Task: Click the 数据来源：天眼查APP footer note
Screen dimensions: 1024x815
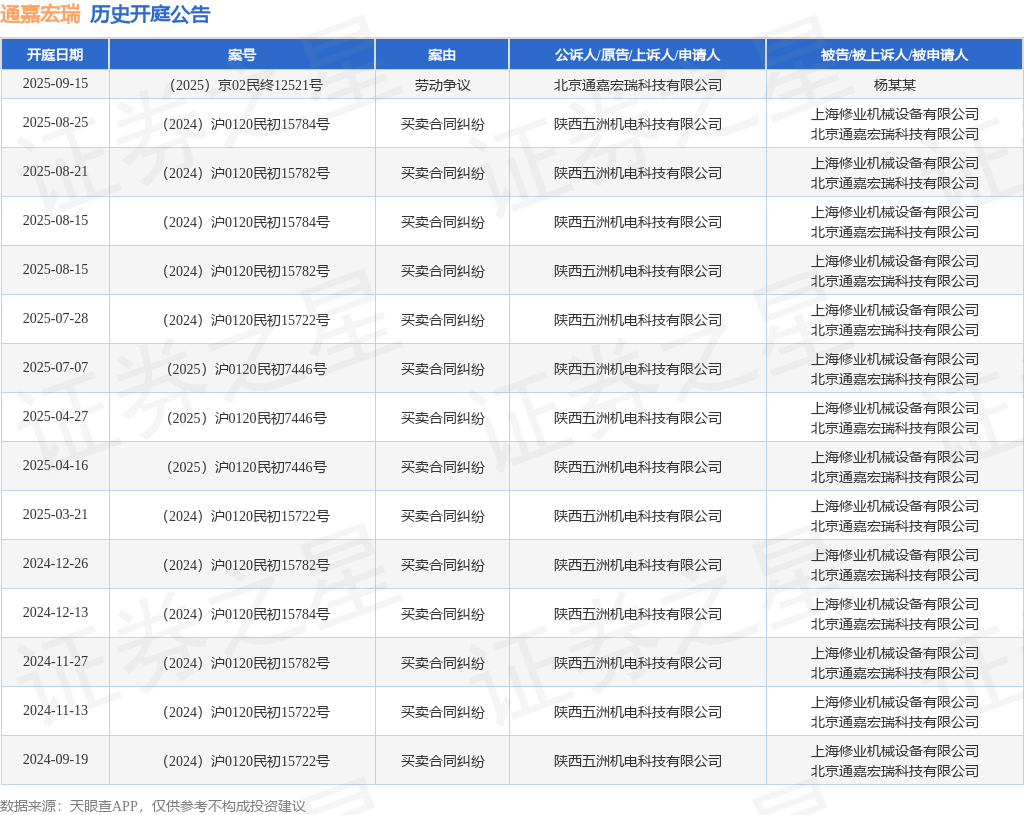Action: point(153,806)
